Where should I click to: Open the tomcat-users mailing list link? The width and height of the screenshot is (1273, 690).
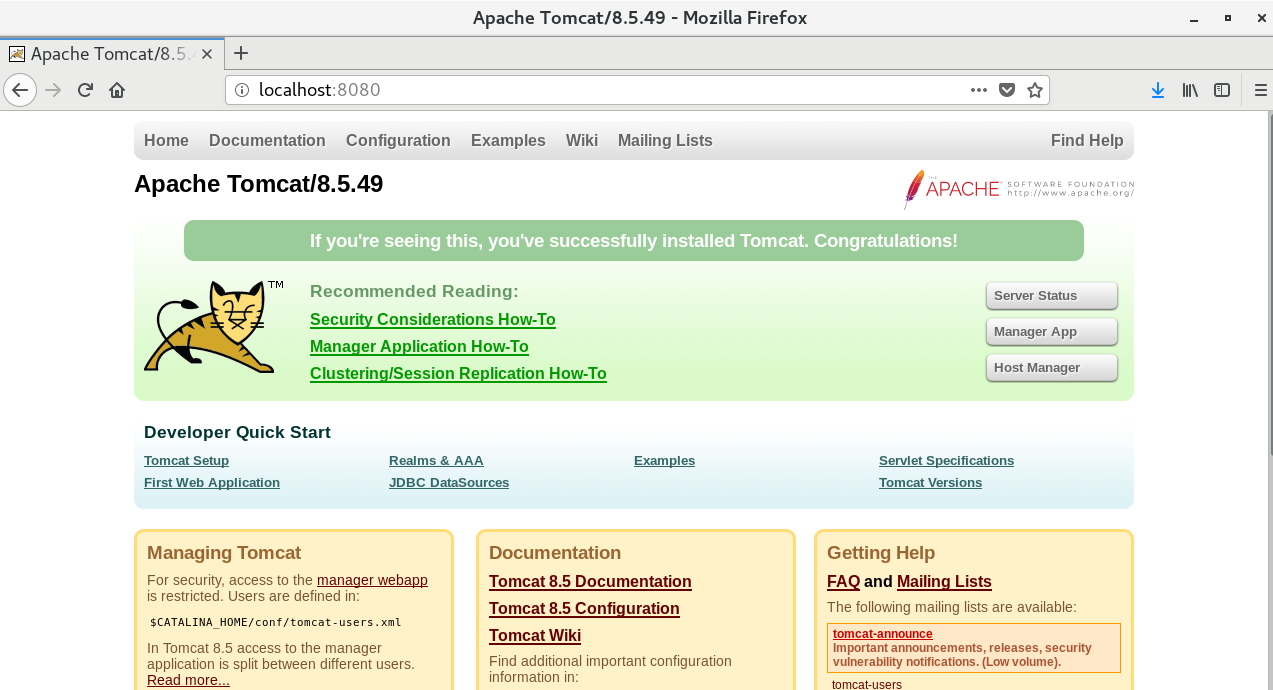867,685
